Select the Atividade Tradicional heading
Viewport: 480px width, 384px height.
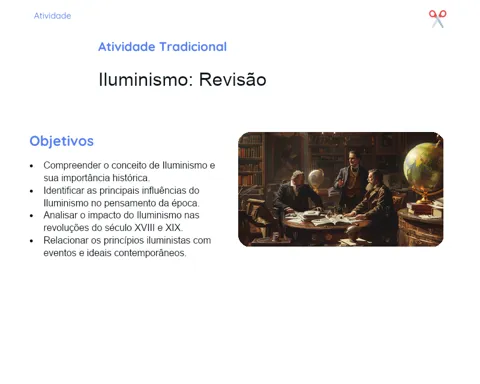tap(162, 47)
